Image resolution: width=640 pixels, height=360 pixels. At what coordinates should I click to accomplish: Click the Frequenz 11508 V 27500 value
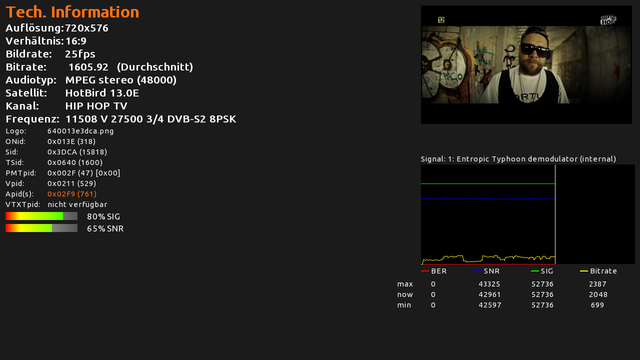(x=151, y=119)
